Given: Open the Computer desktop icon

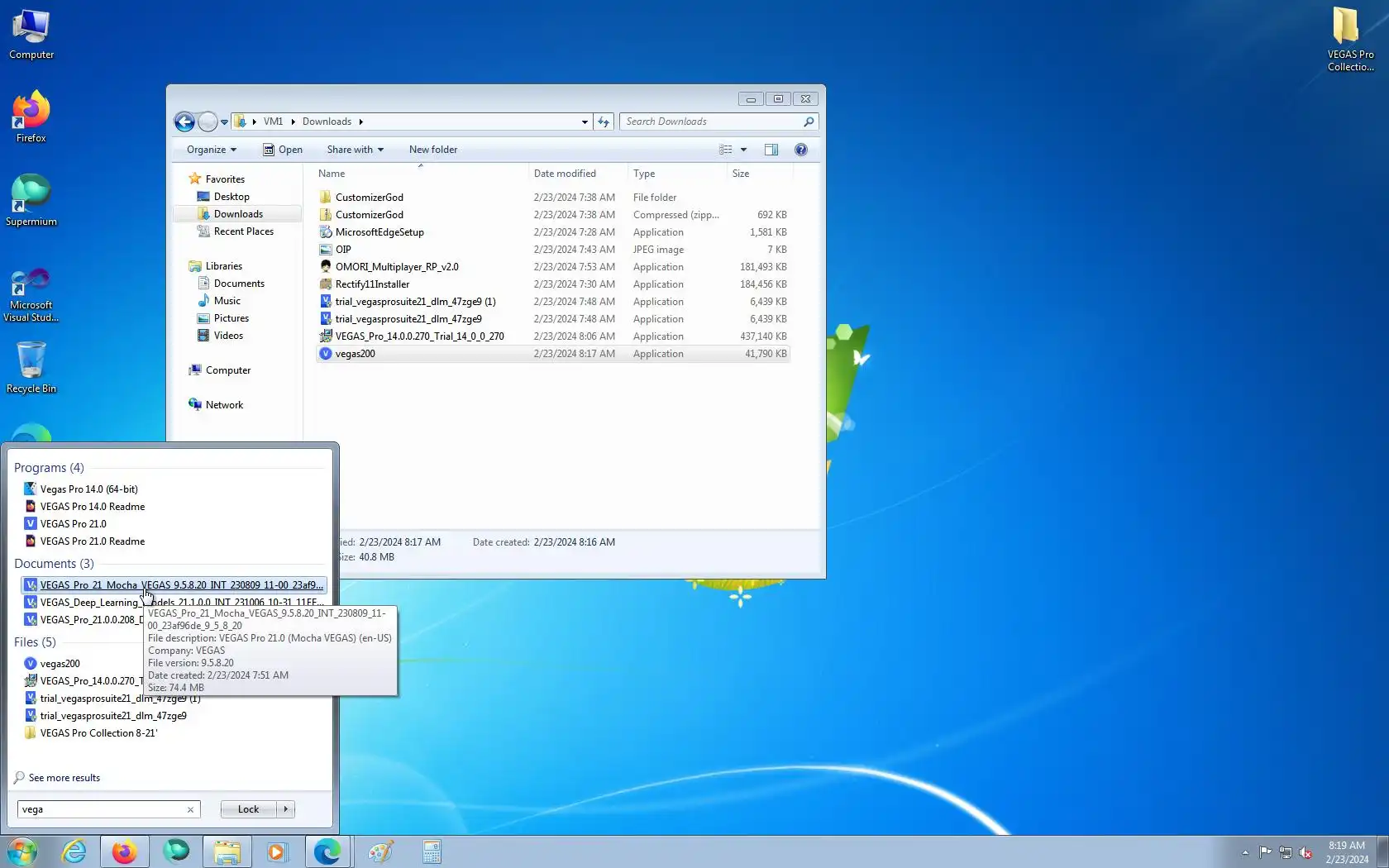Looking at the screenshot, I should point(31,35).
